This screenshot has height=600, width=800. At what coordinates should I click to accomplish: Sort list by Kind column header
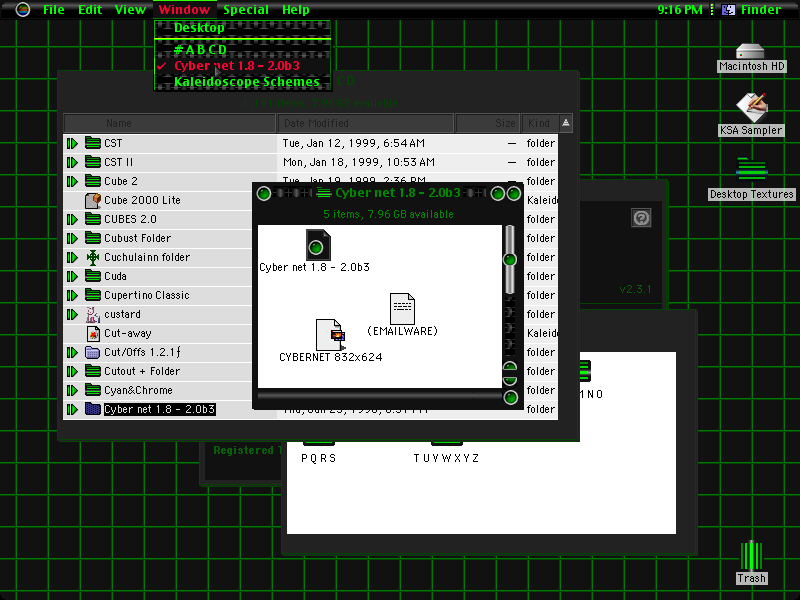[x=540, y=123]
